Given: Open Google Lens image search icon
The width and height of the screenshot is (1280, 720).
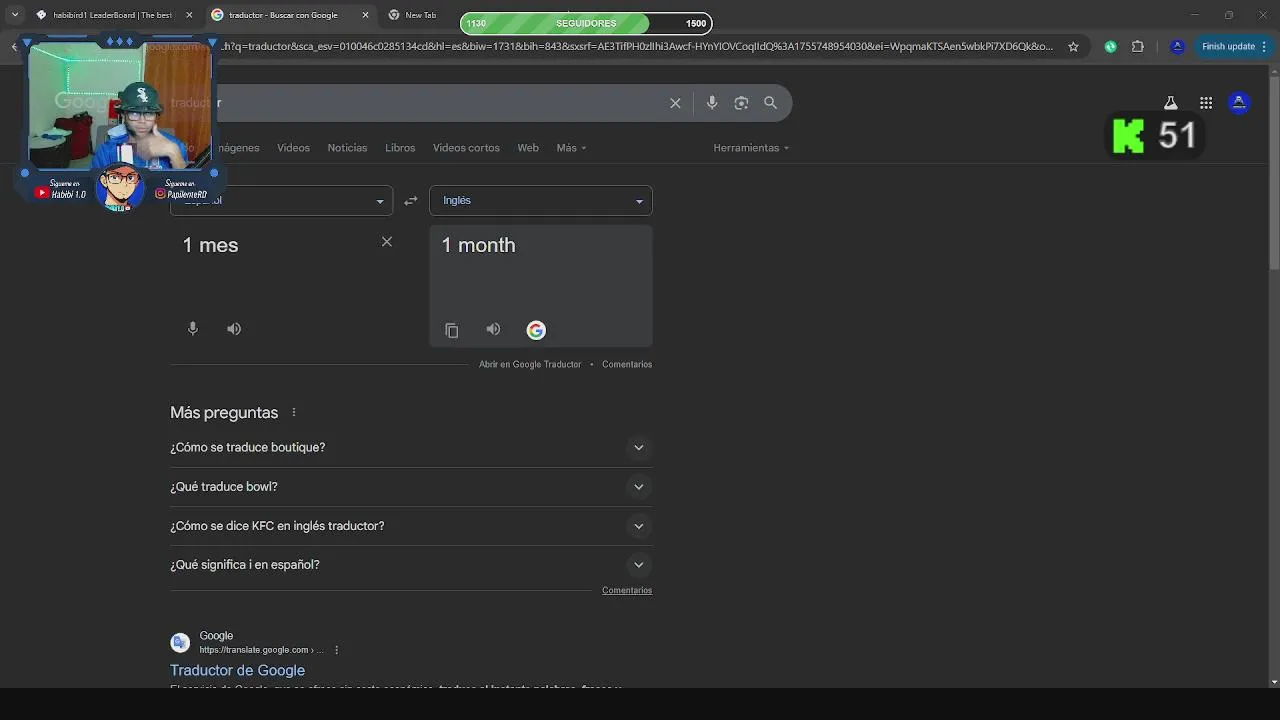Looking at the screenshot, I should [741, 103].
